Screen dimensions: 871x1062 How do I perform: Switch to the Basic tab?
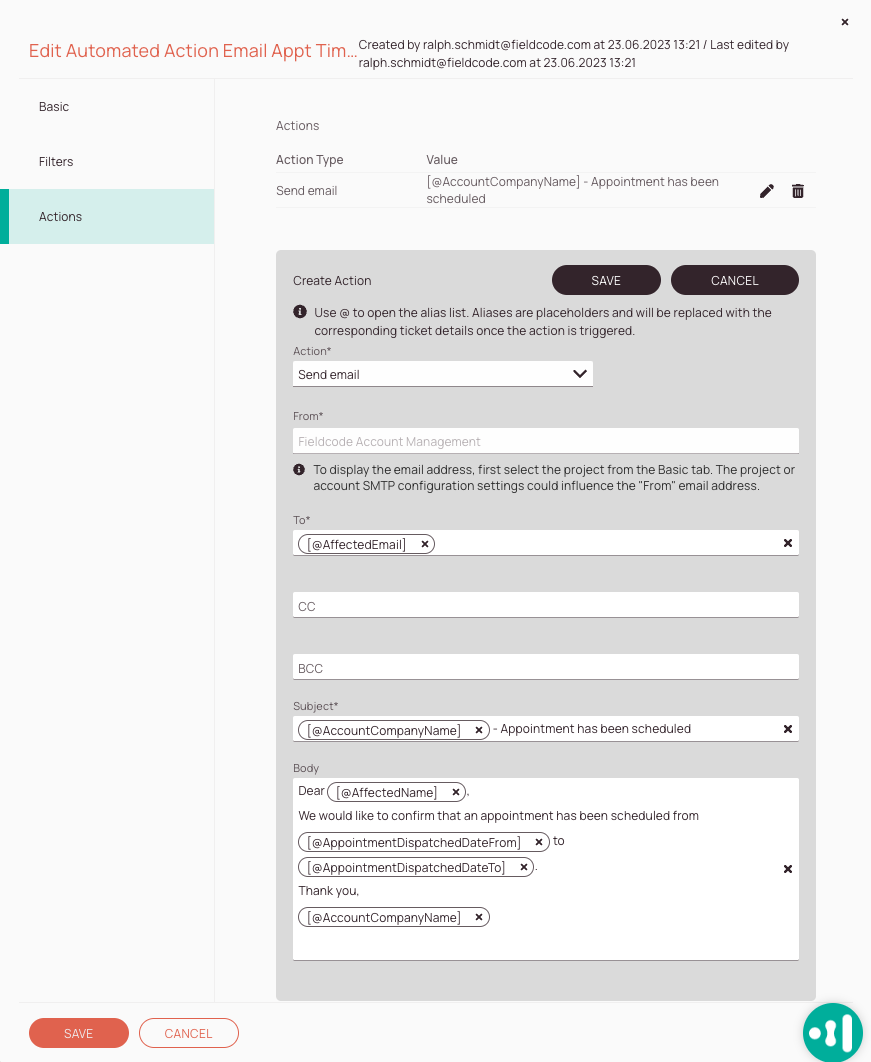pos(54,107)
